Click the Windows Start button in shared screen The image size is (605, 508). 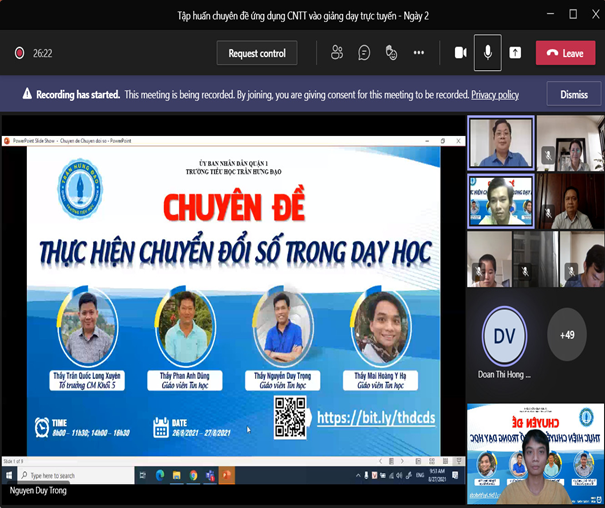click(8, 476)
